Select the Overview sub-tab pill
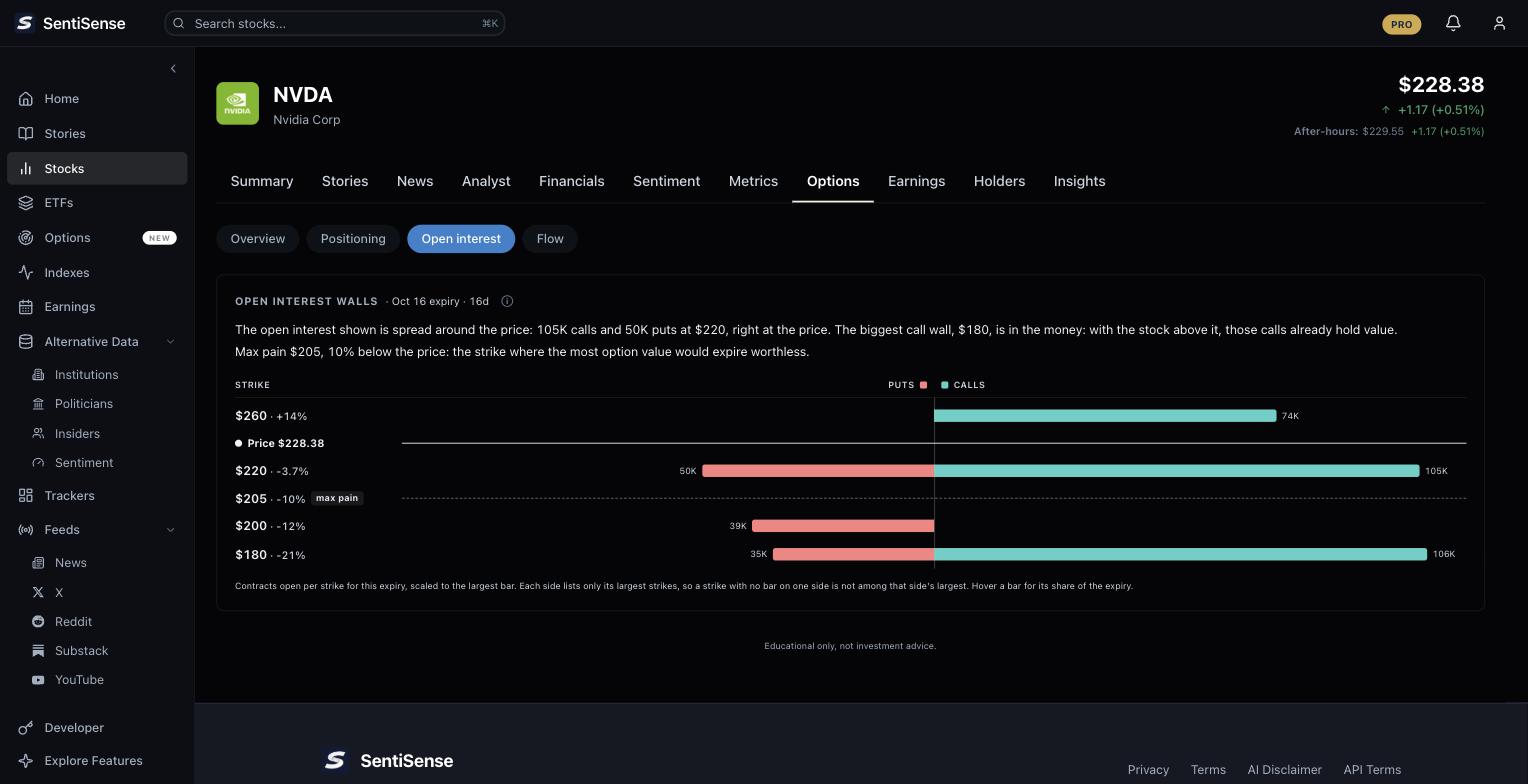The image size is (1528, 784). (x=258, y=239)
